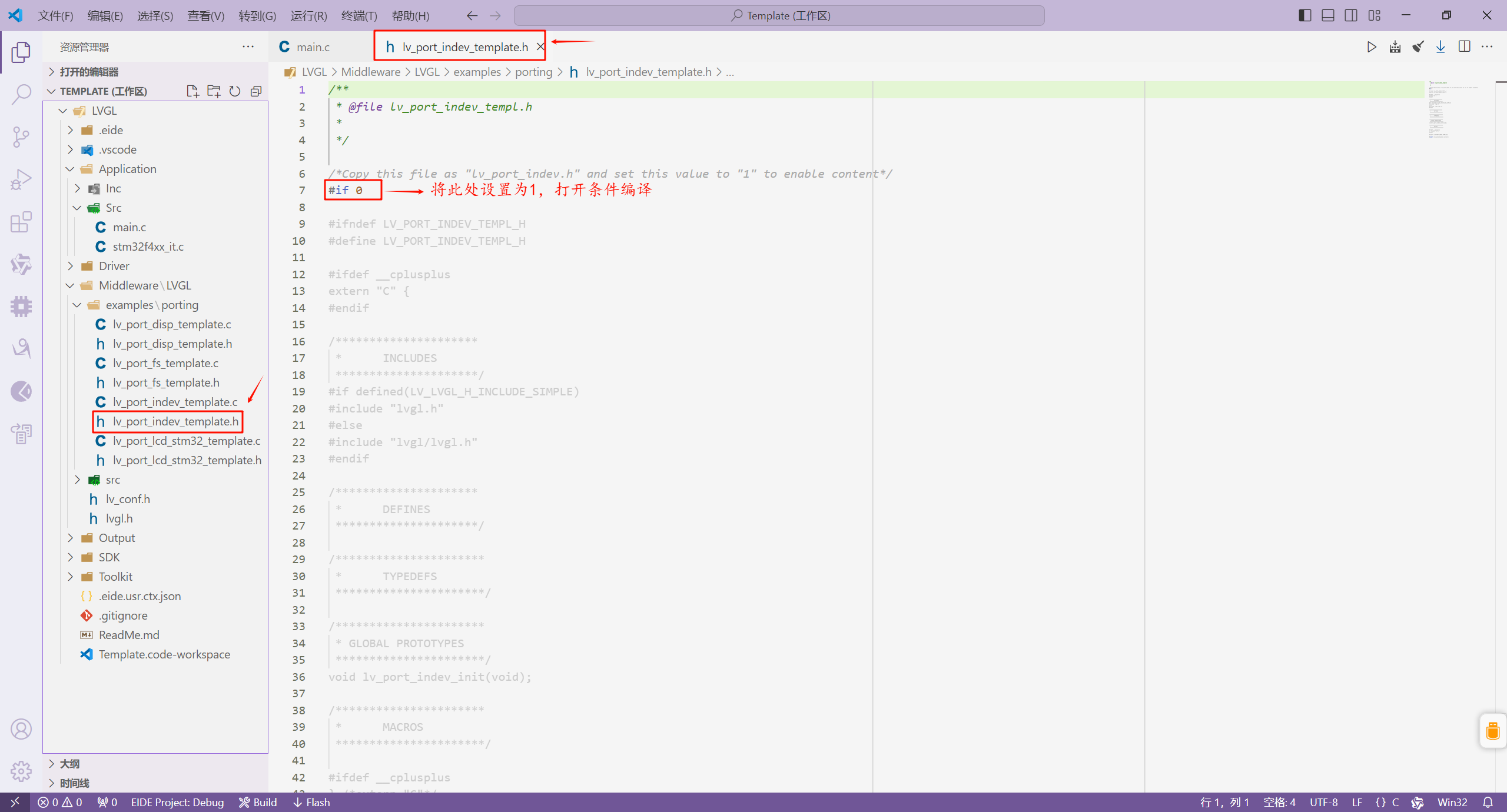Open explorer panel more actions ellipsis

point(248,46)
